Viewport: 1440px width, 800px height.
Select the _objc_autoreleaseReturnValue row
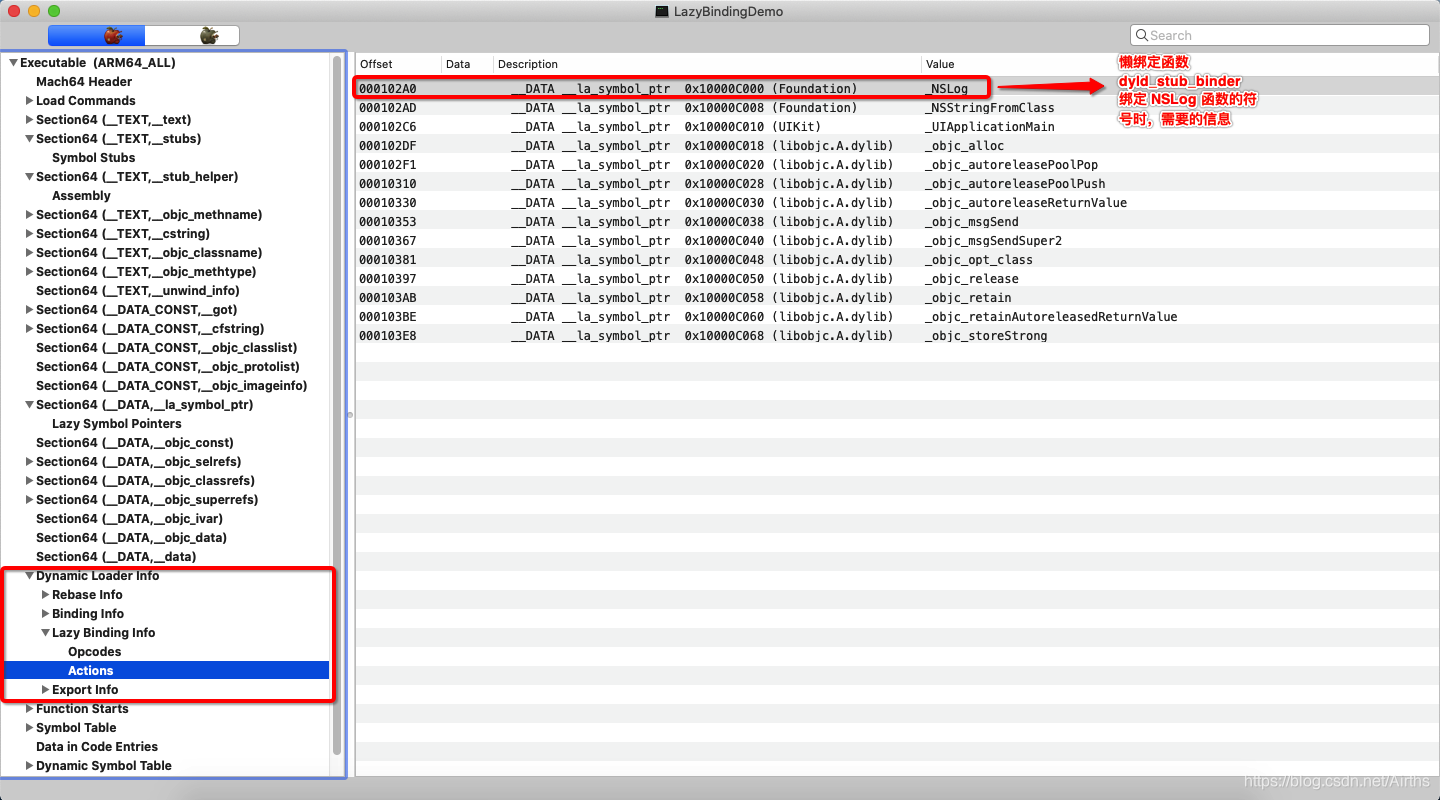click(x=897, y=203)
